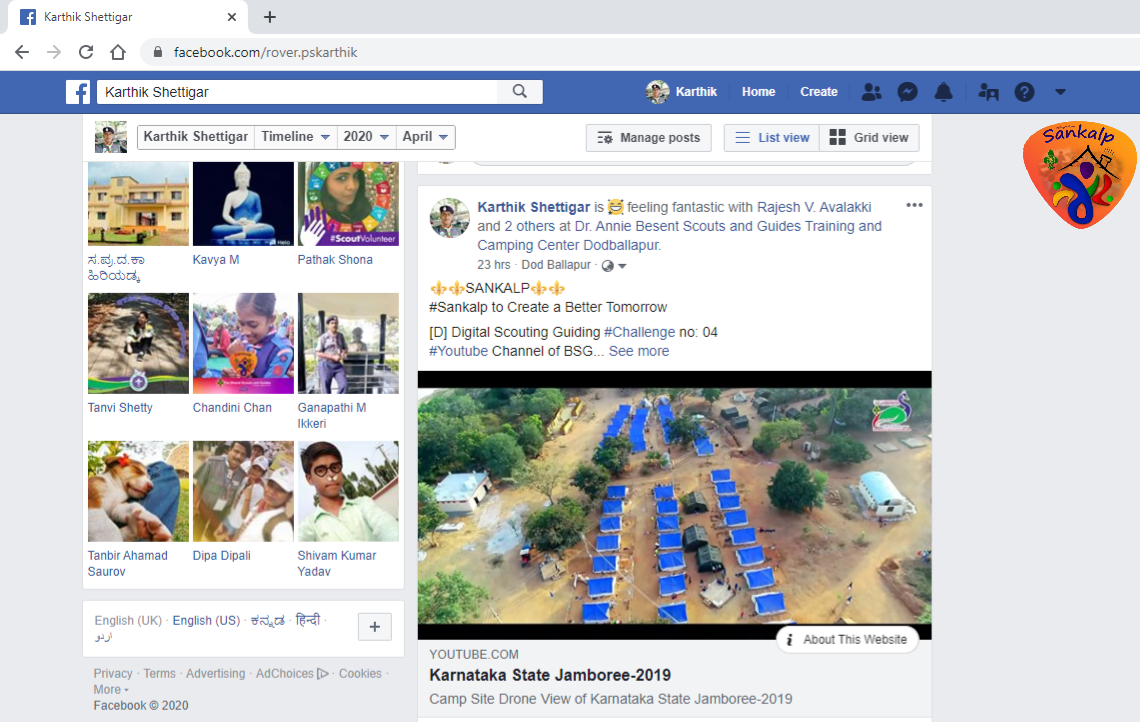Open Timeline dropdown

(x=295, y=137)
